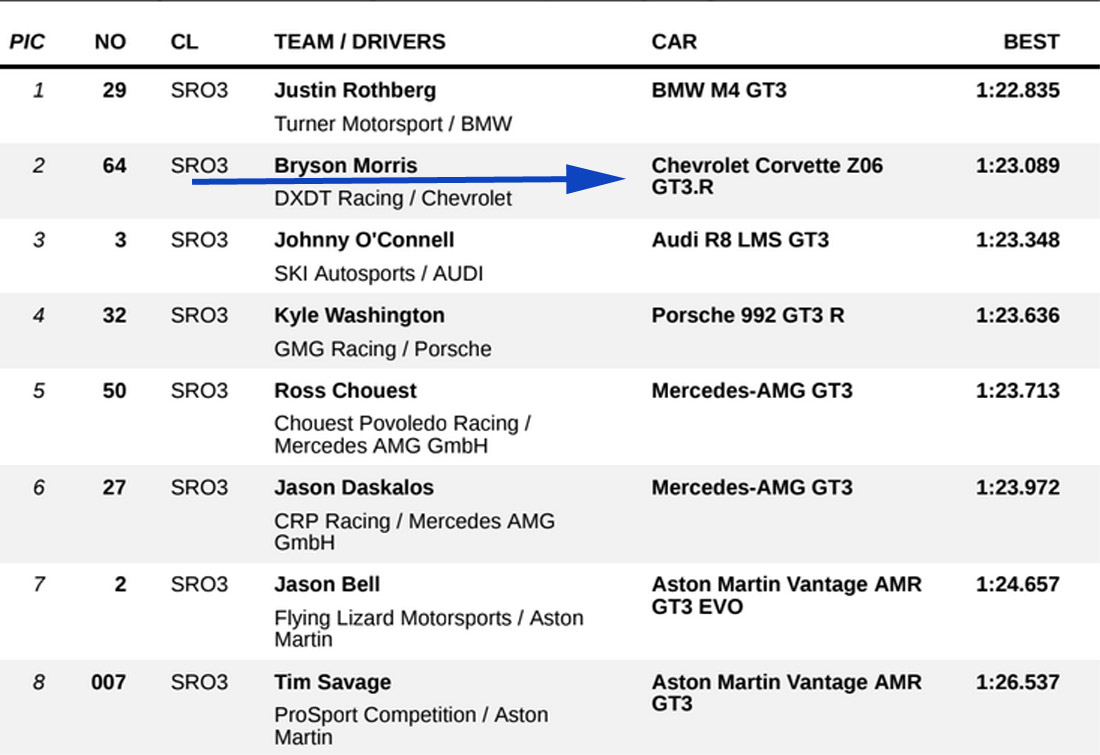
Task: Click the Porsche 992 GT3 R entry
Action: [747, 315]
